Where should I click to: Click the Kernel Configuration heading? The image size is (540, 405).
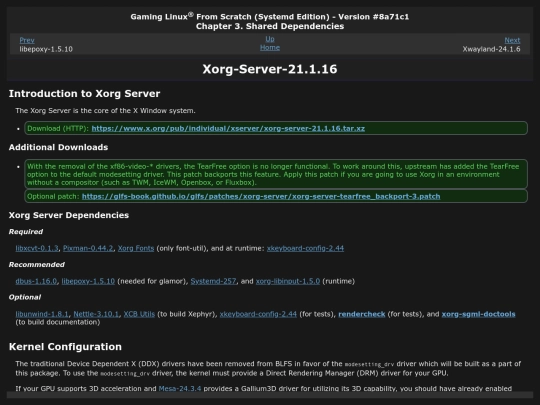(x=65, y=347)
